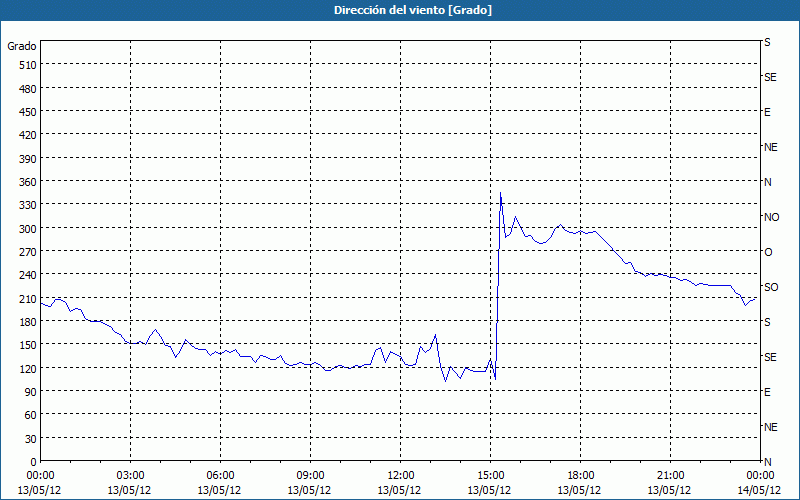Select the 12:00 time label

pyautogui.click(x=400, y=476)
